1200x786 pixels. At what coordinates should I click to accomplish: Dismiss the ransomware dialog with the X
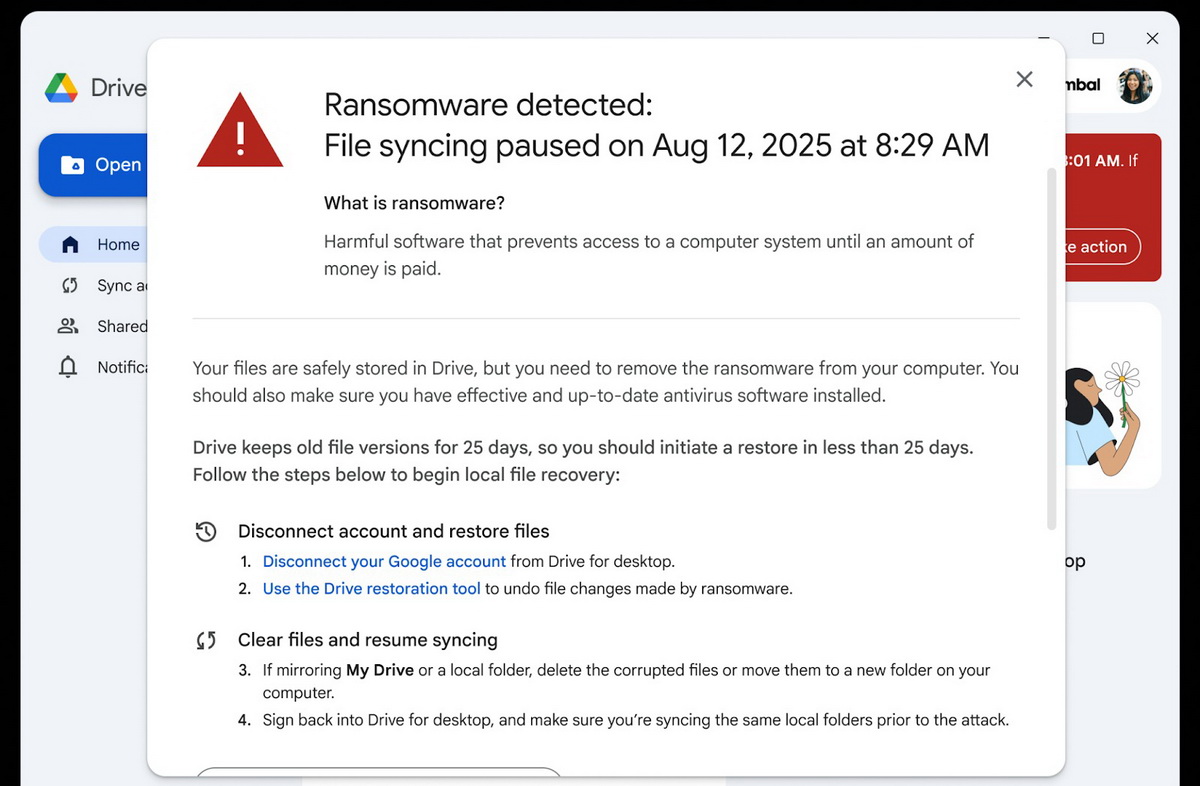1024,79
